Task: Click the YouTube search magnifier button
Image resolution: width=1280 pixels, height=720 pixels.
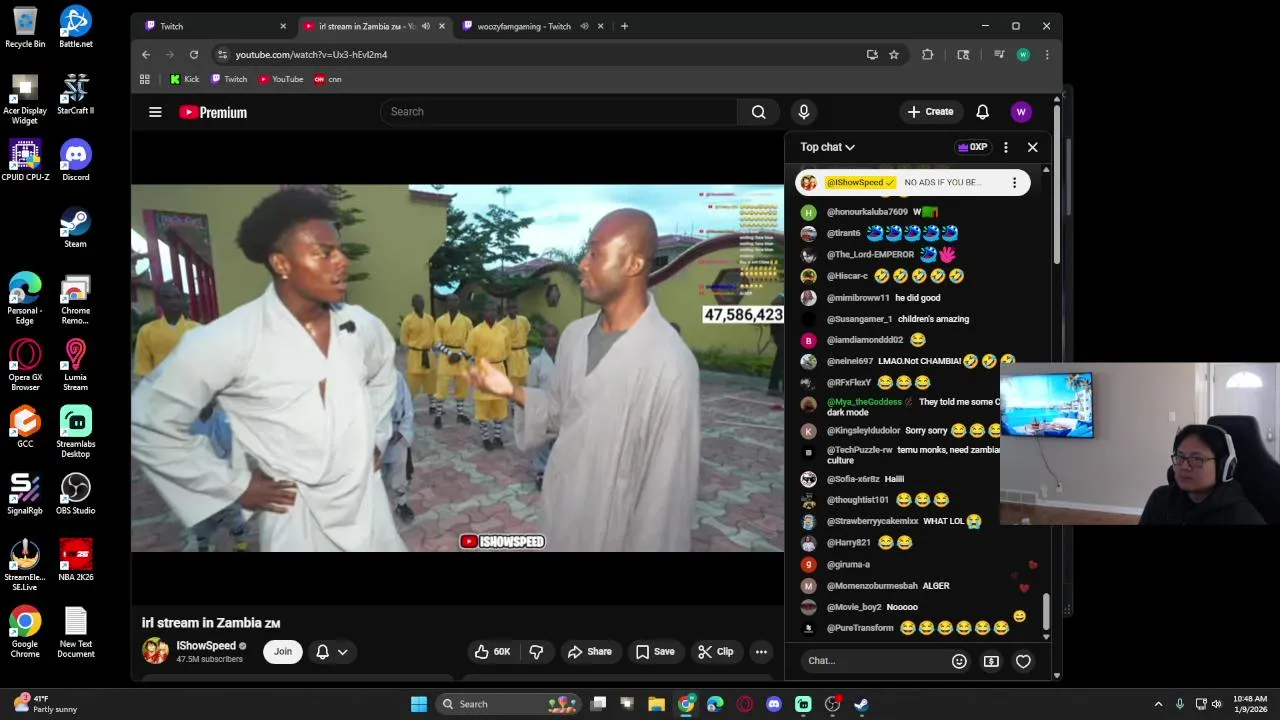Action: [759, 112]
